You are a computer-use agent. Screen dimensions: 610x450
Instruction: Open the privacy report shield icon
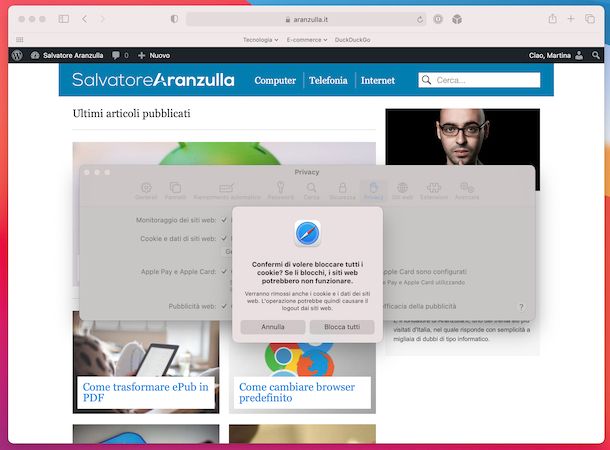pos(174,19)
